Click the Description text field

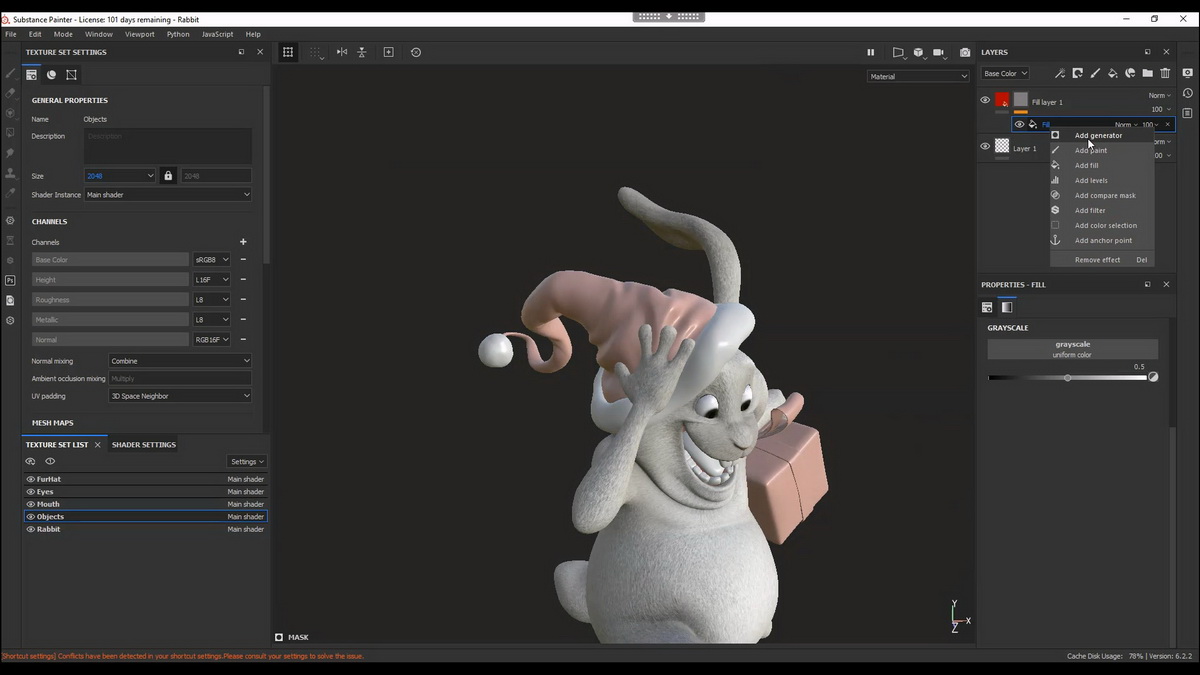pos(168,146)
